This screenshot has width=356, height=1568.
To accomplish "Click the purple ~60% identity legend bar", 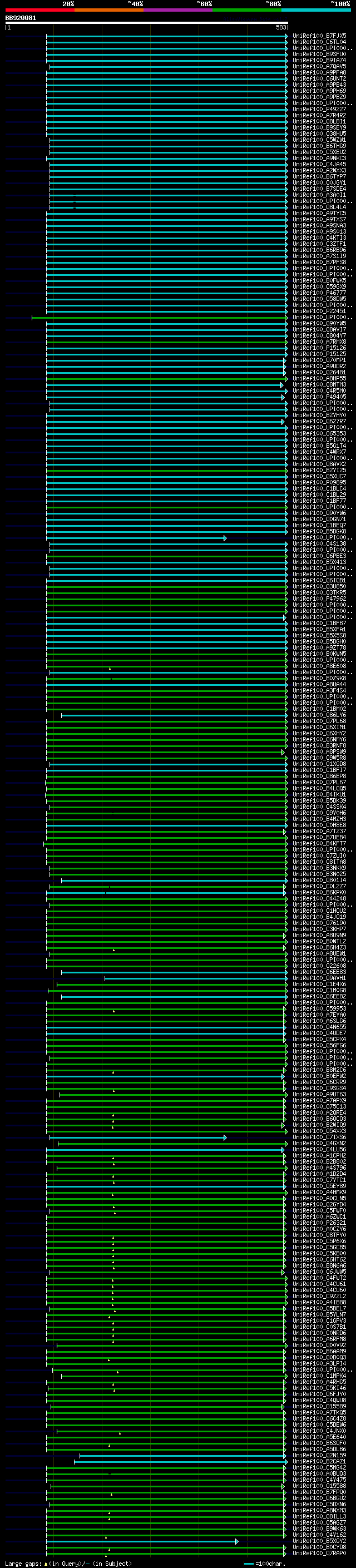I will [179, 10].
